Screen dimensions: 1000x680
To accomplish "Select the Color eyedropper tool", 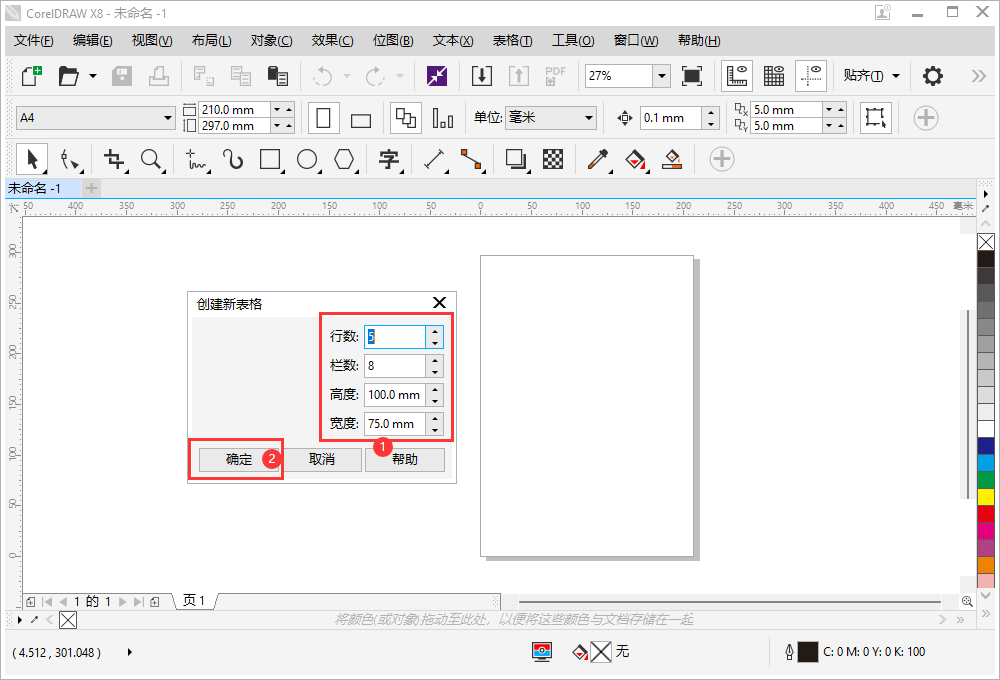I will (x=598, y=159).
